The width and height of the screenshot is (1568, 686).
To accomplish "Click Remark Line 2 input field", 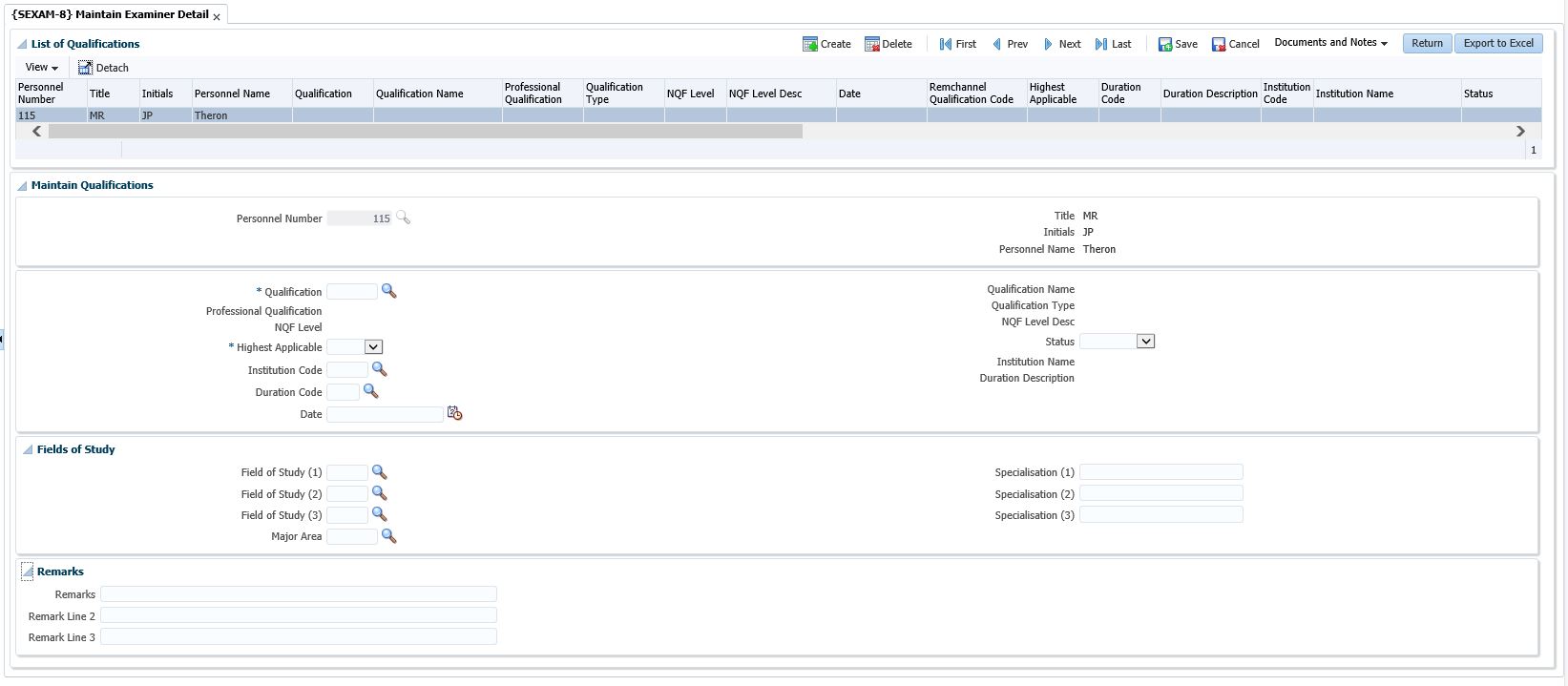I will tap(299, 615).
